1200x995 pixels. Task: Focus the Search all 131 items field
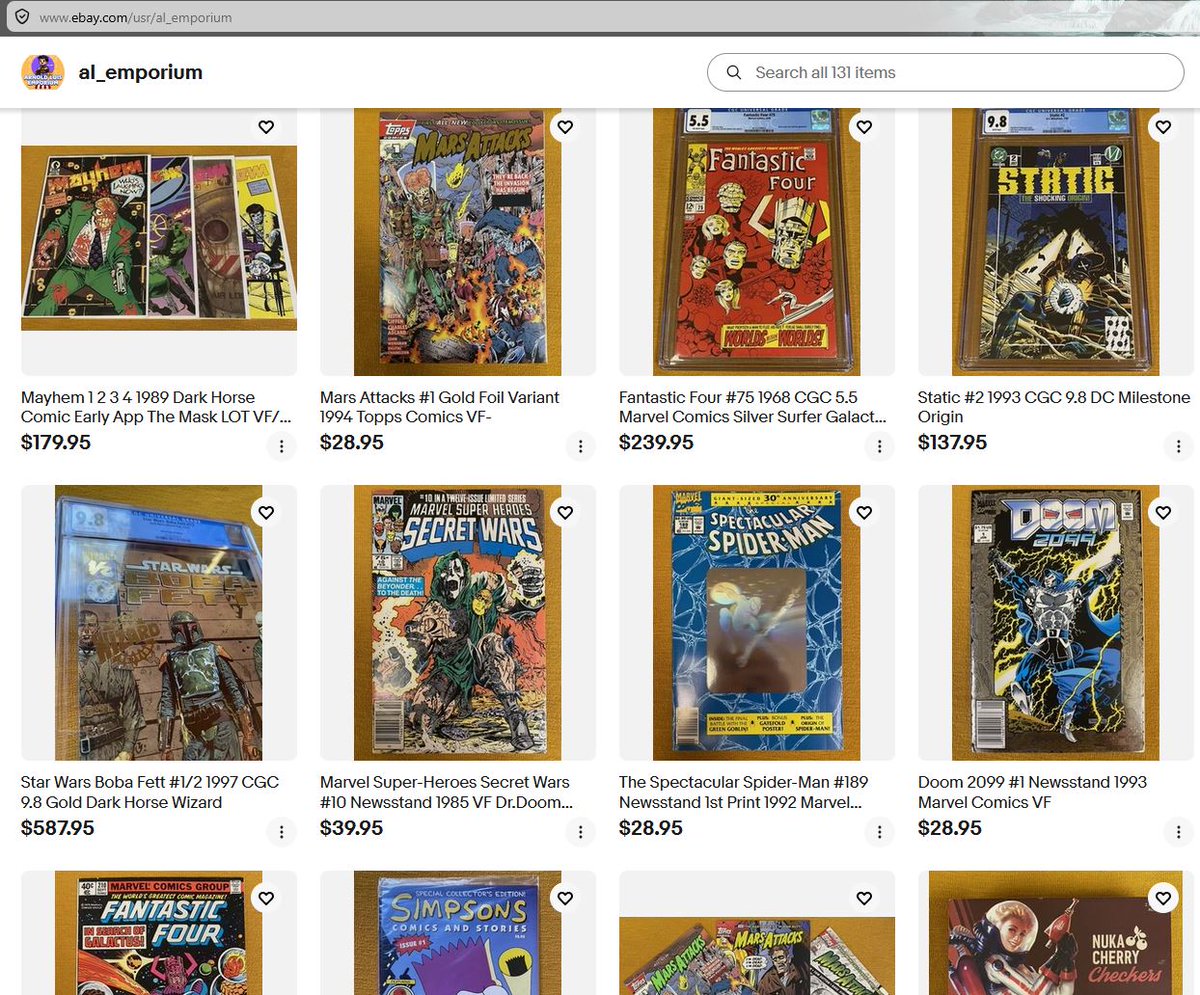(x=945, y=72)
